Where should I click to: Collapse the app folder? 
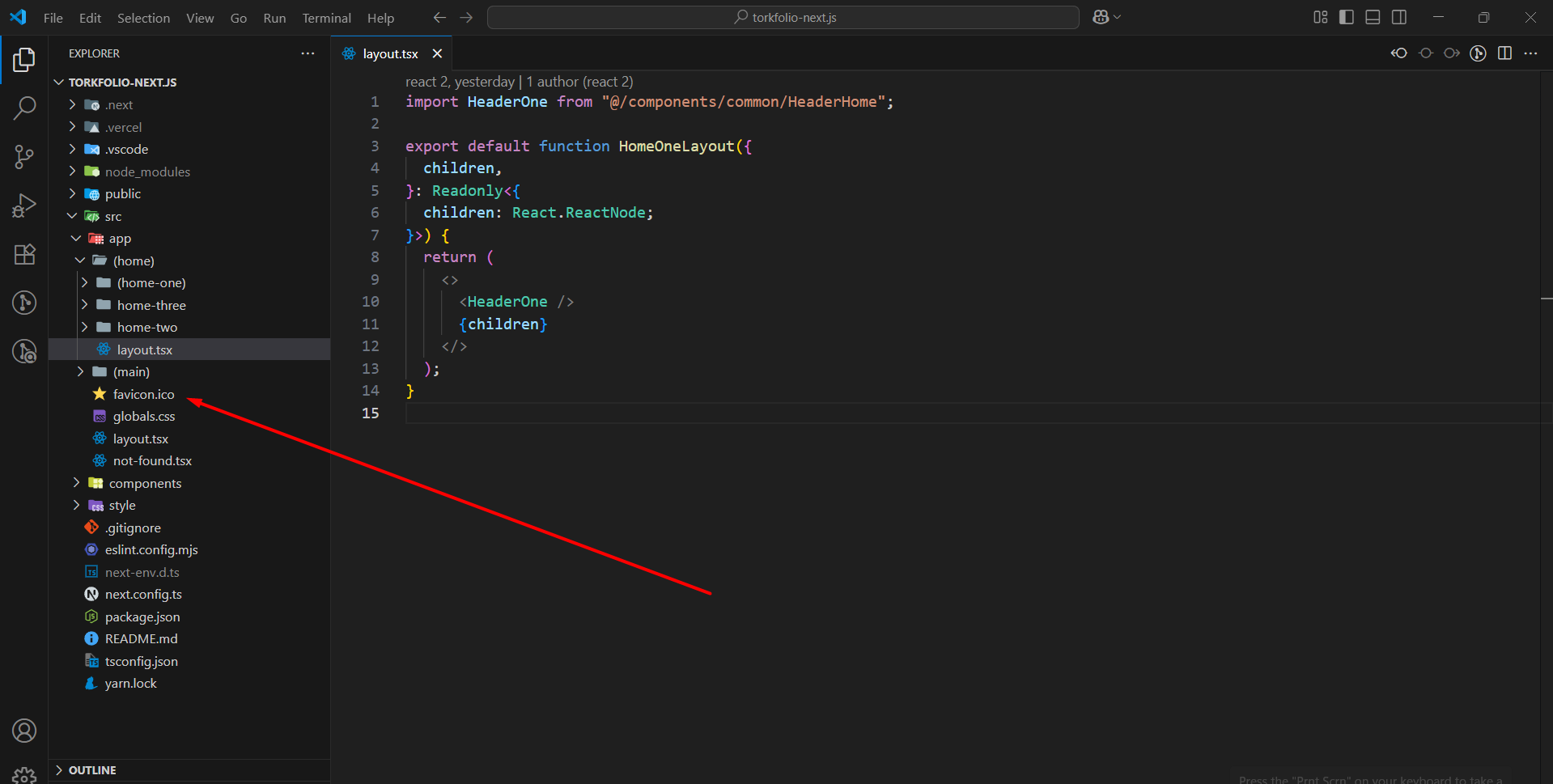click(189, 239)
